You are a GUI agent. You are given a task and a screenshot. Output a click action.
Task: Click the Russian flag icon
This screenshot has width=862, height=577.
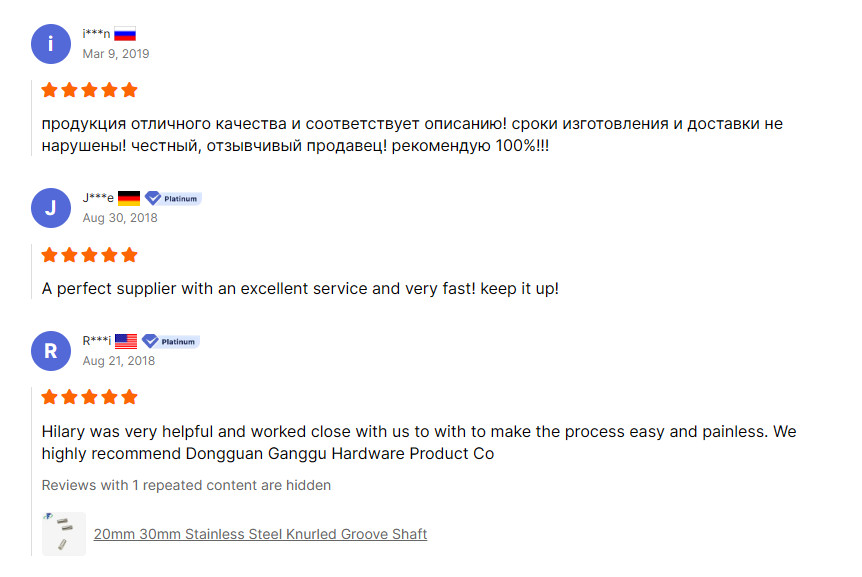(x=125, y=34)
